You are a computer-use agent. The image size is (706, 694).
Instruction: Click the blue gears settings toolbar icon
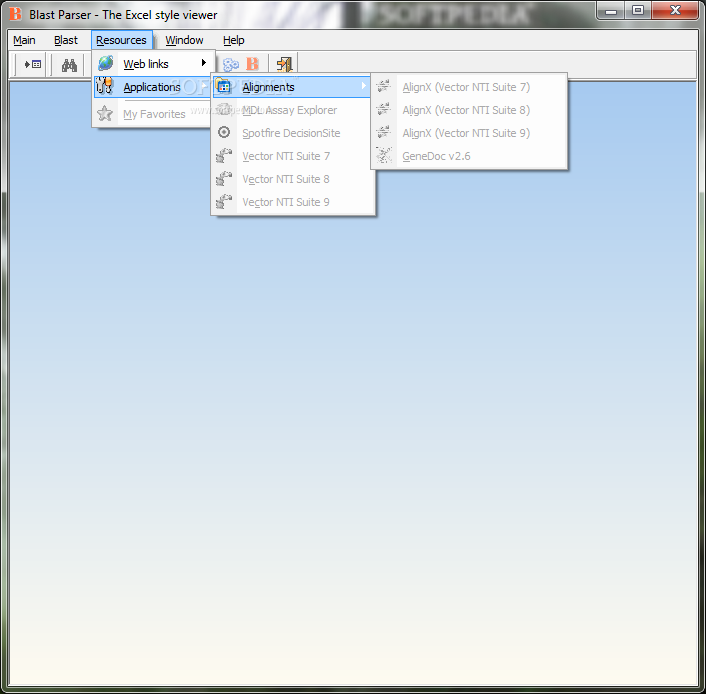click(231, 64)
